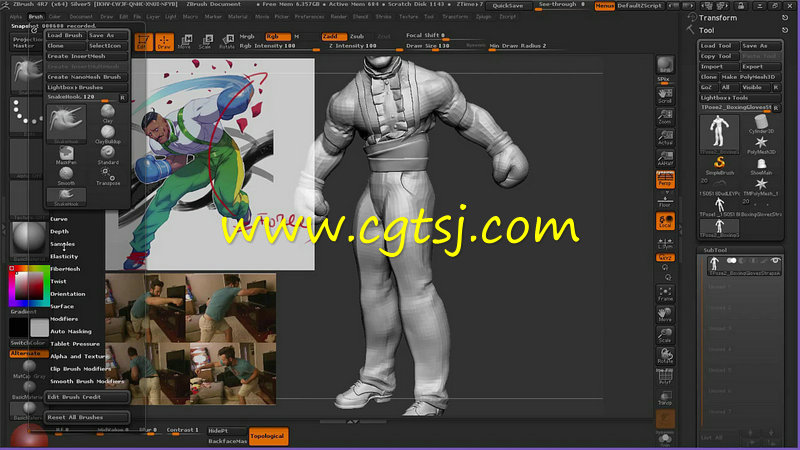This screenshot has width=800, height=450.
Task: Expand Smooth Brush Modifiers section
Action: click(x=87, y=381)
